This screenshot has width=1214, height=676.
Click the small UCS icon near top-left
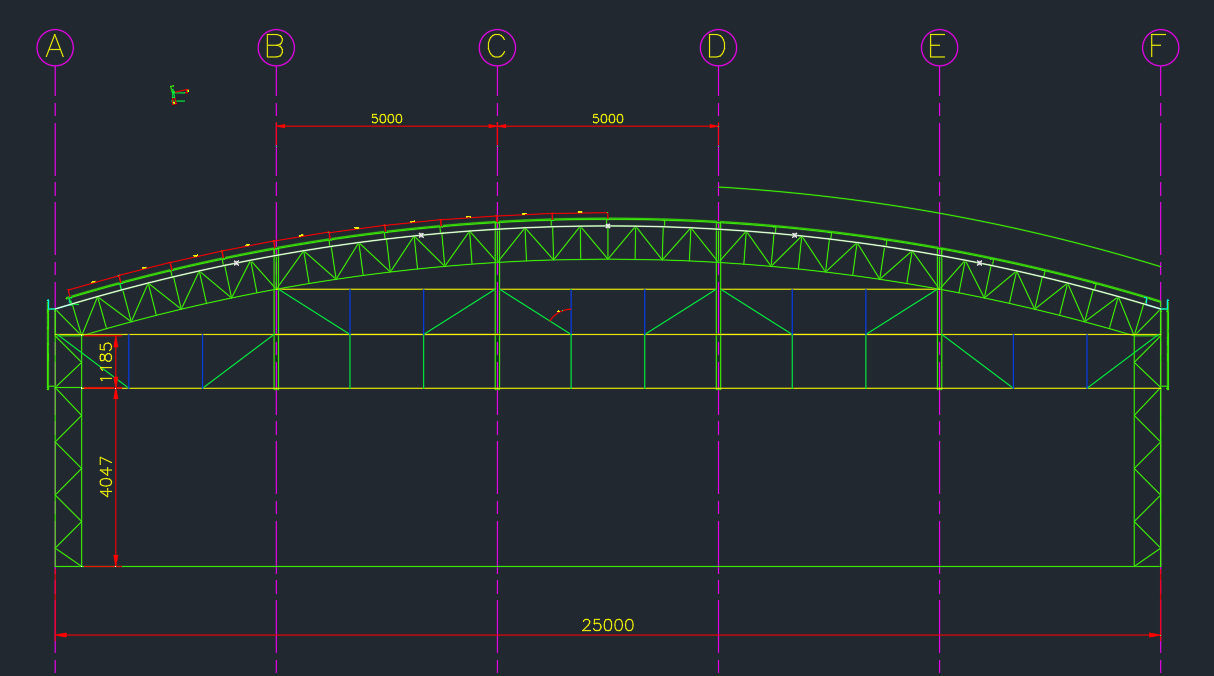pos(177,95)
